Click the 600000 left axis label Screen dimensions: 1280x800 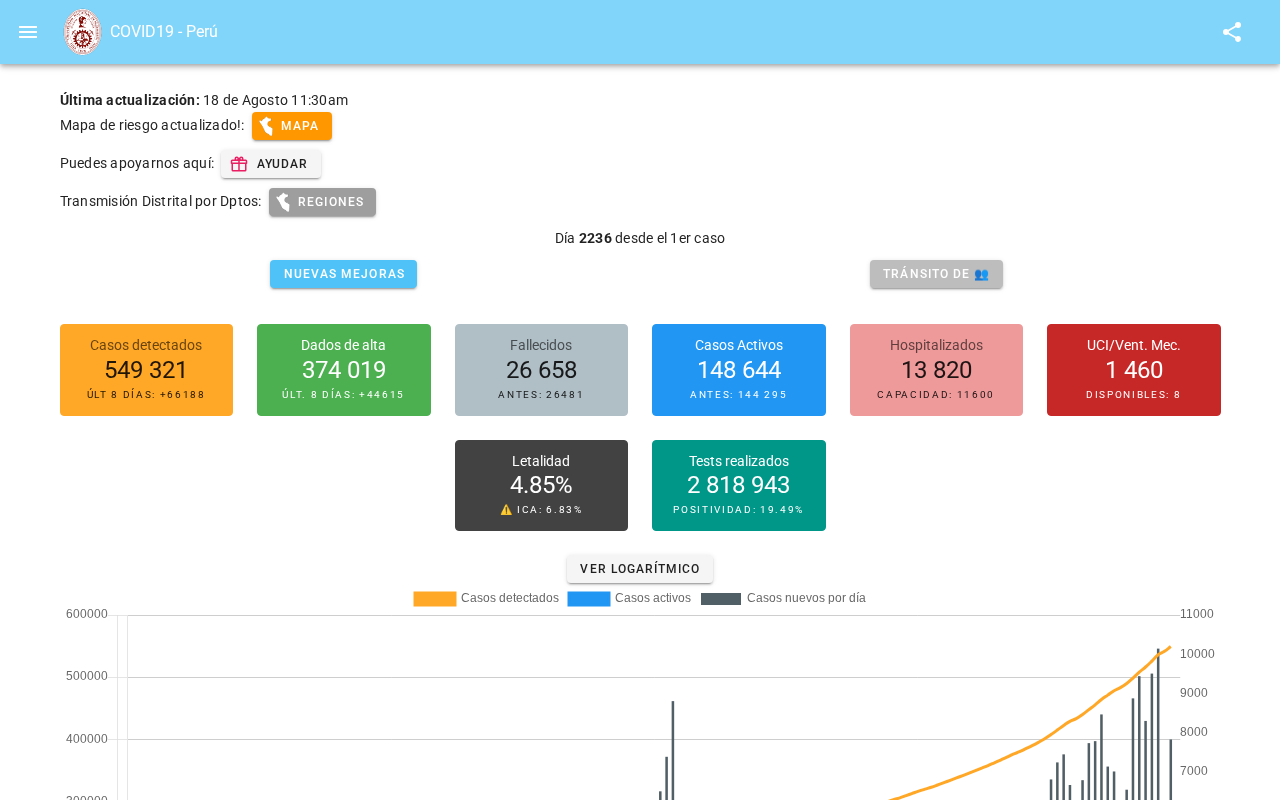[x=87, y=614]
